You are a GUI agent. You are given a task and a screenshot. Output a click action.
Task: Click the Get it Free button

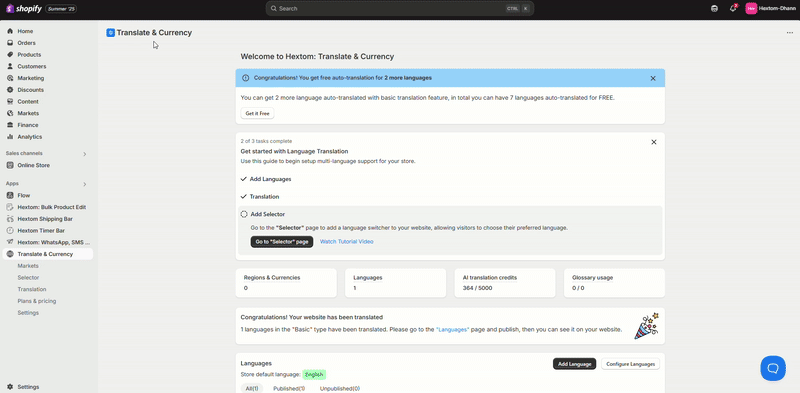(x=257, y=113)
